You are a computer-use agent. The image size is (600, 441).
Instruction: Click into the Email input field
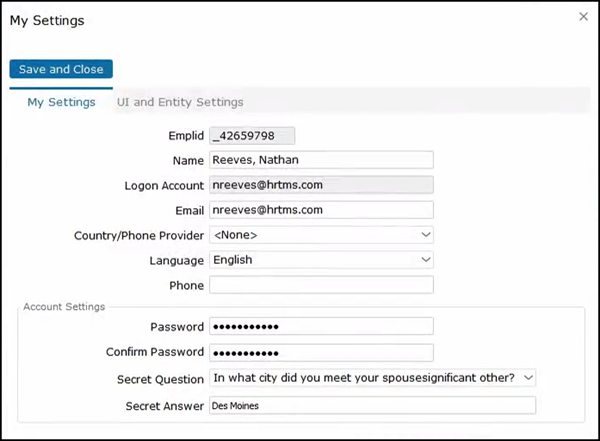click(x=320, y=210)
